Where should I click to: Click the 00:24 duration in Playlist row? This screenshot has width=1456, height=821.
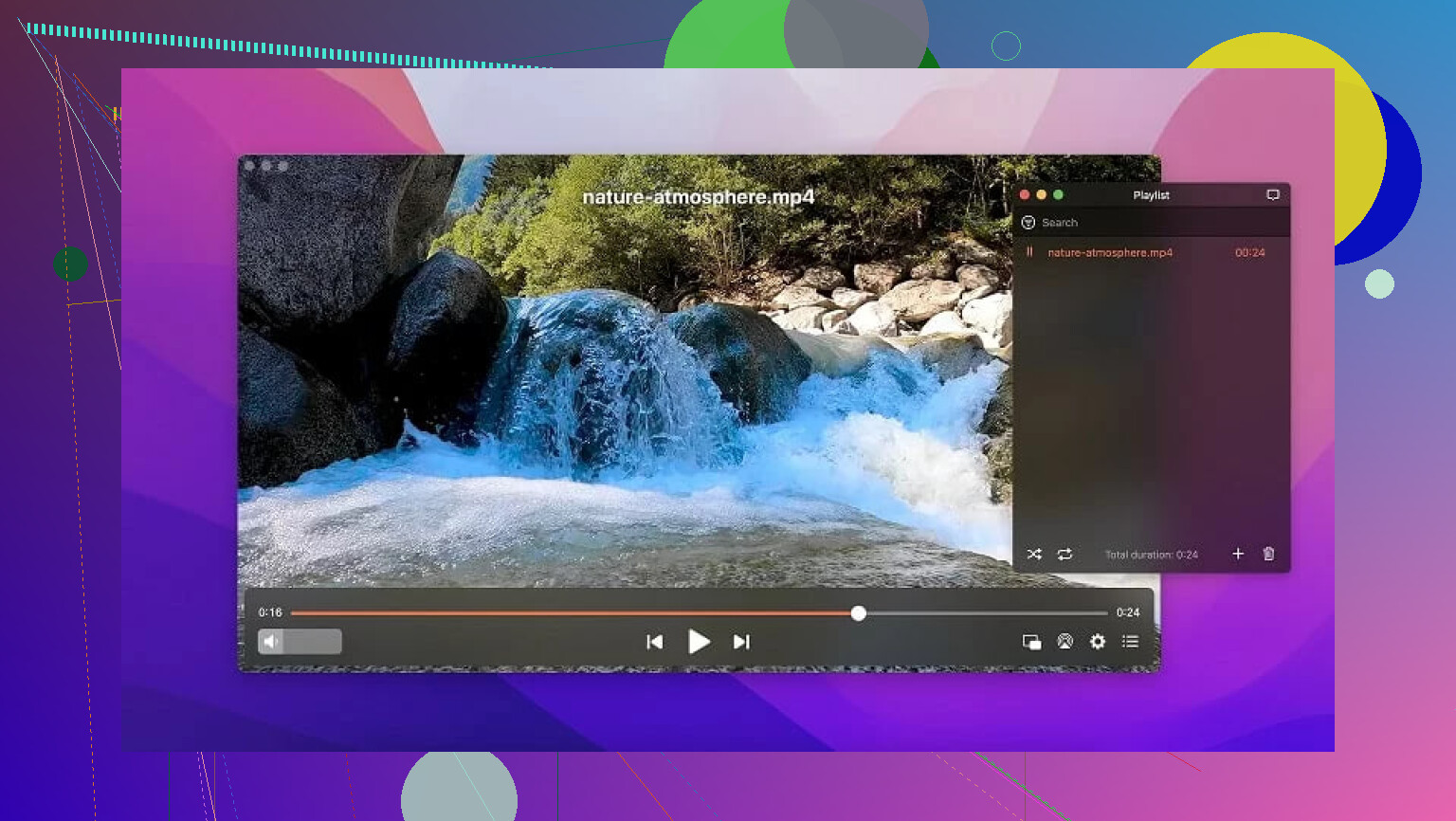(1249, 252)
